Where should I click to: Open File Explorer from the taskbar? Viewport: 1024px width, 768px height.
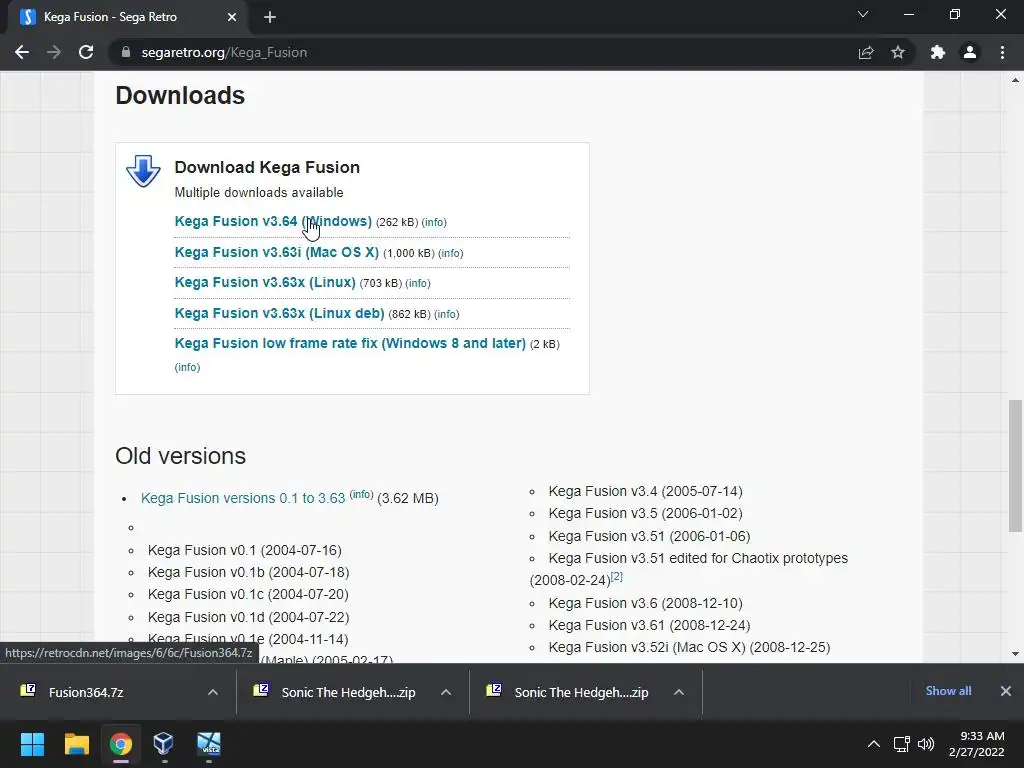click(76, 744)
